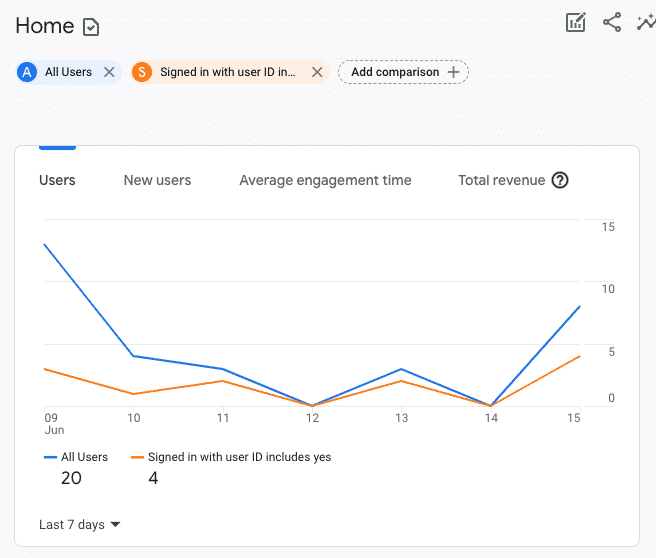The image size is (656, 558).
Task: Click the Home page title
Action: click(45, 26)
